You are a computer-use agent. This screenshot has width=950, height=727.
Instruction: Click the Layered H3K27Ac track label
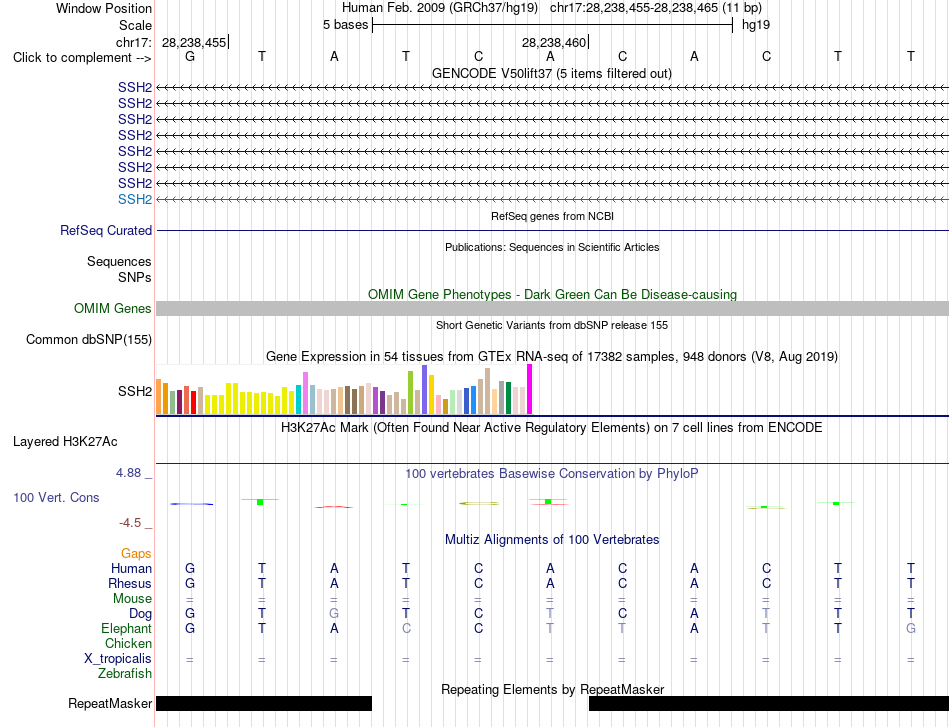click(65, 442)
